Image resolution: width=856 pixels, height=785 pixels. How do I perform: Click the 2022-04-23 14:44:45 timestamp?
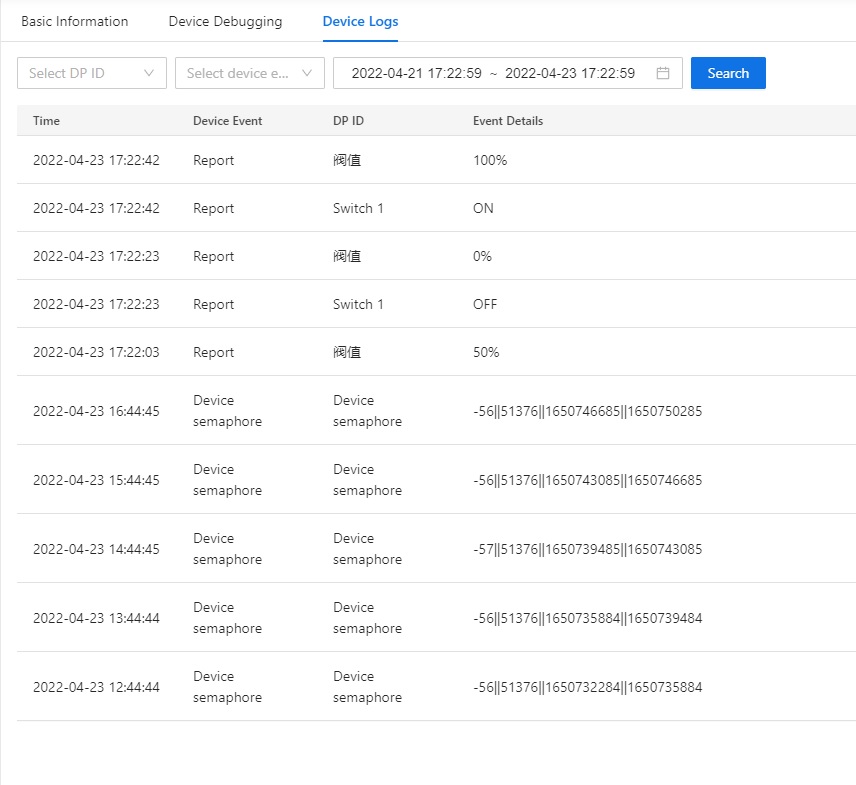(x=96, y=549)
